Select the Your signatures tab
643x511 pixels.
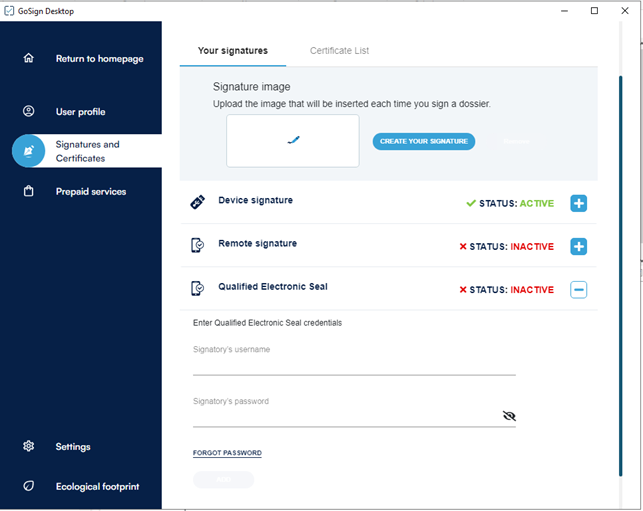[233, 50]
